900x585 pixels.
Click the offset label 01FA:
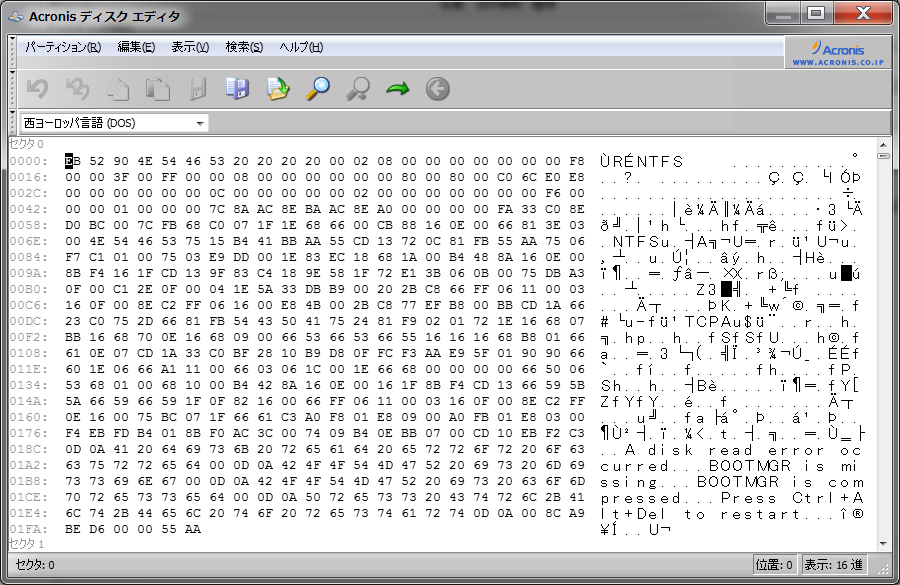coord(29,529)
